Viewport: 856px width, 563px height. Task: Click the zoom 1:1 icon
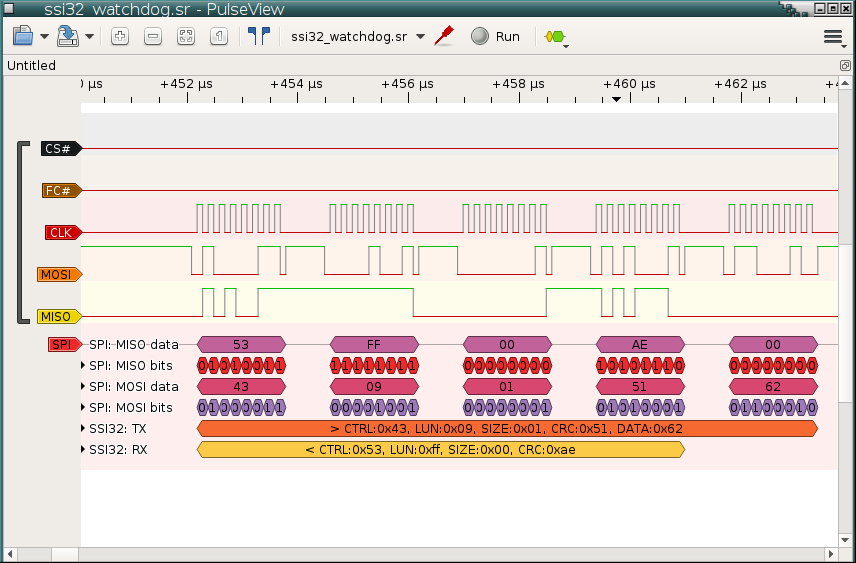[219, 37]
